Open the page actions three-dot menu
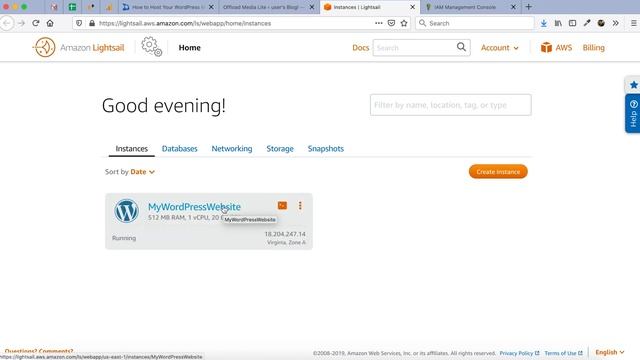640x360 pixels. tap(378, 23)
